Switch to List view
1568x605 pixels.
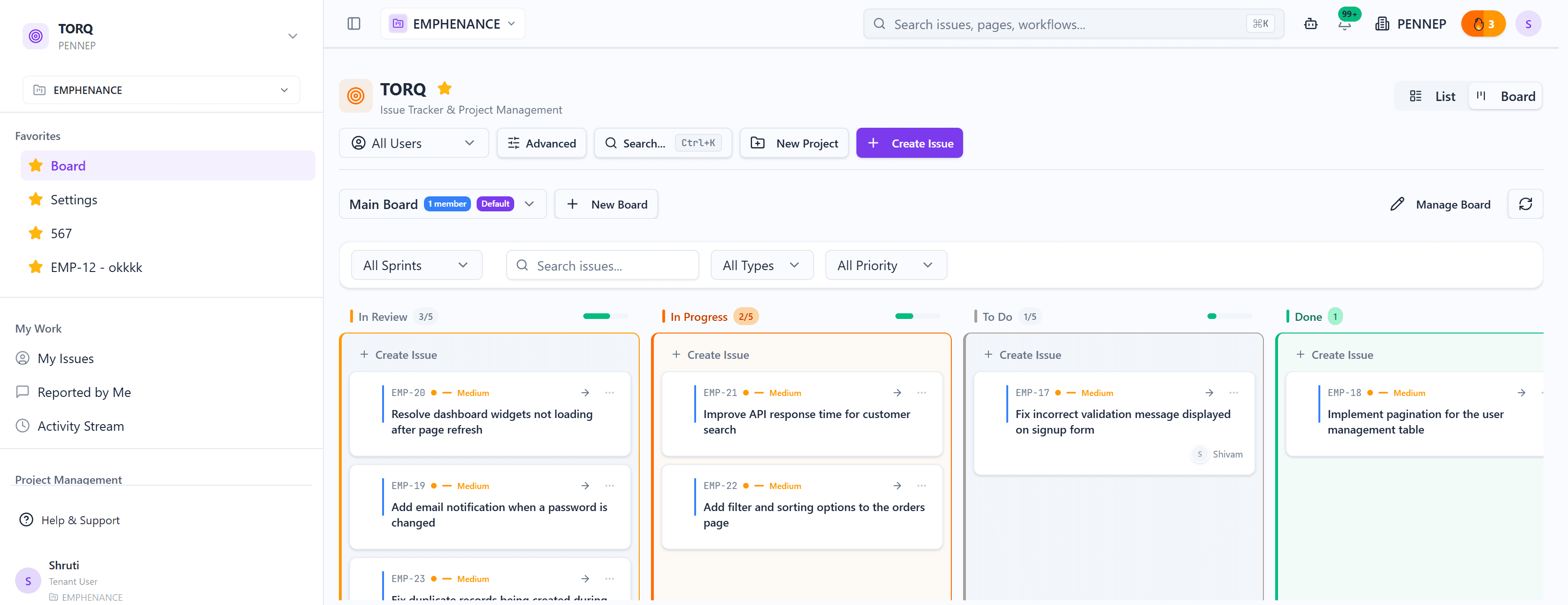(x=1432, y=96)
